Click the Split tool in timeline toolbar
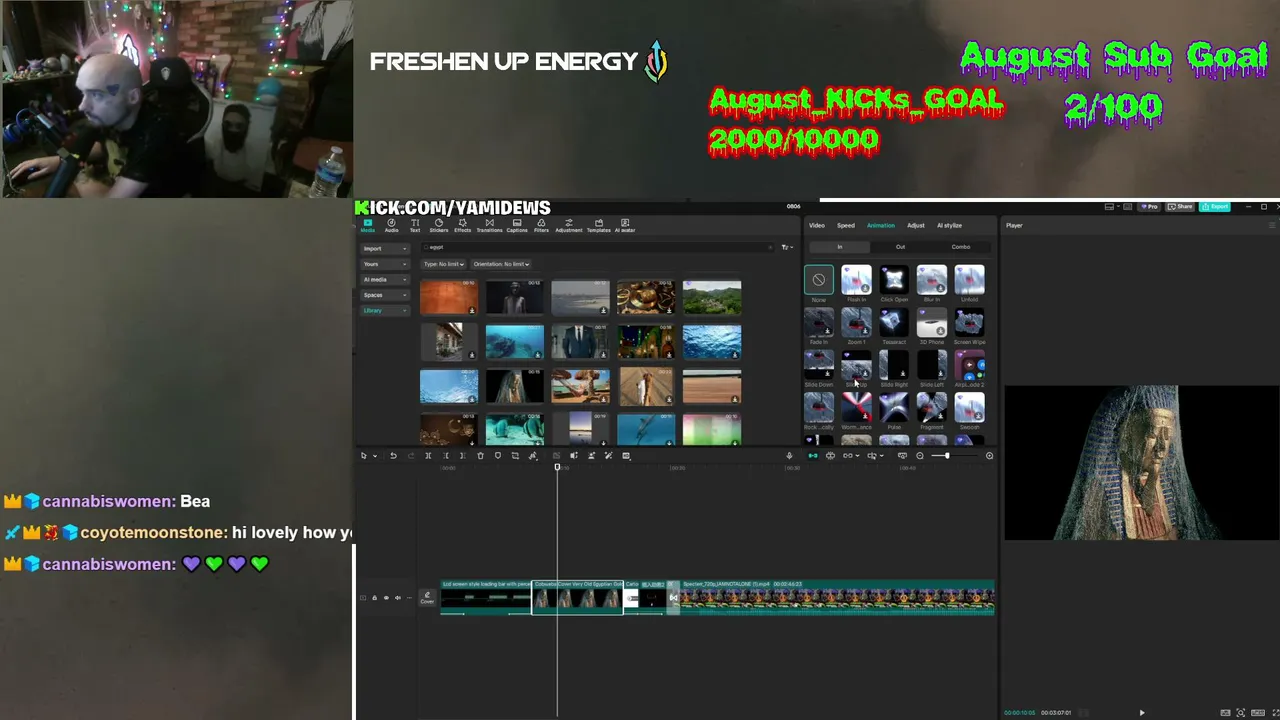Viewport: 1280px width, 720px height. 428,456
